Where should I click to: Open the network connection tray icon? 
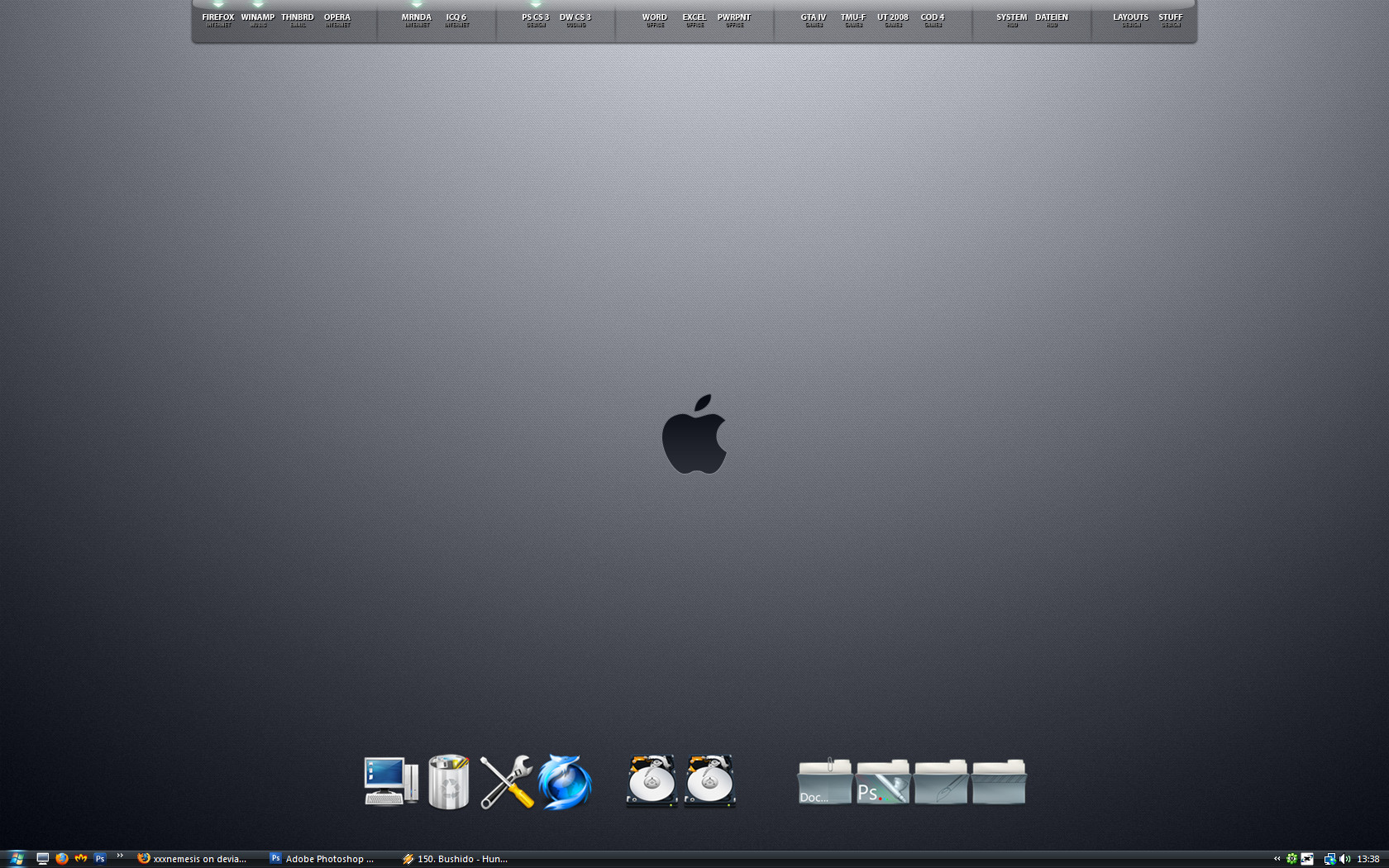click(x=1329, y=859)
